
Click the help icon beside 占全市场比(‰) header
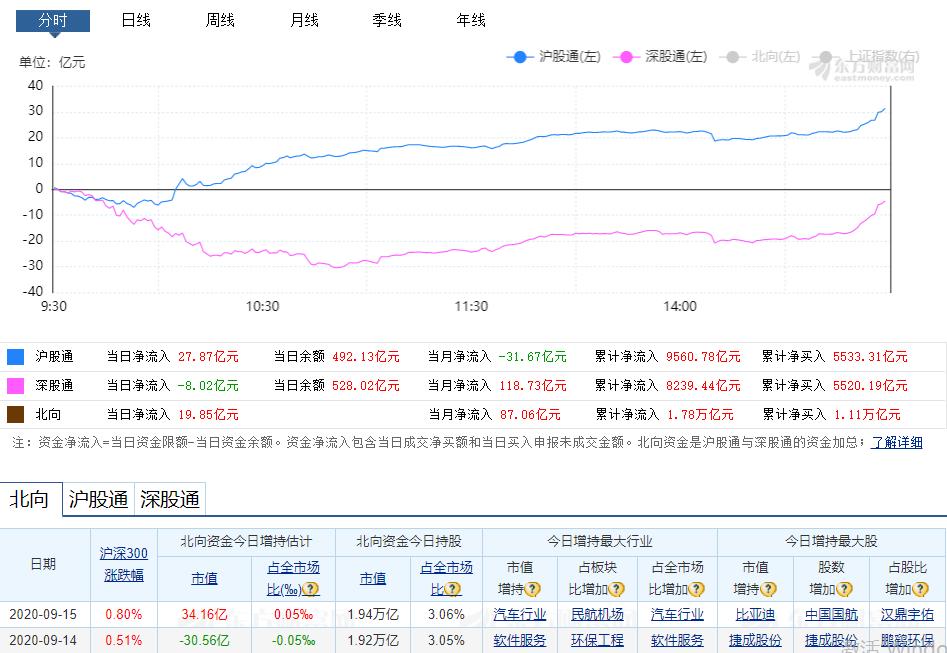tap(312, 589)
